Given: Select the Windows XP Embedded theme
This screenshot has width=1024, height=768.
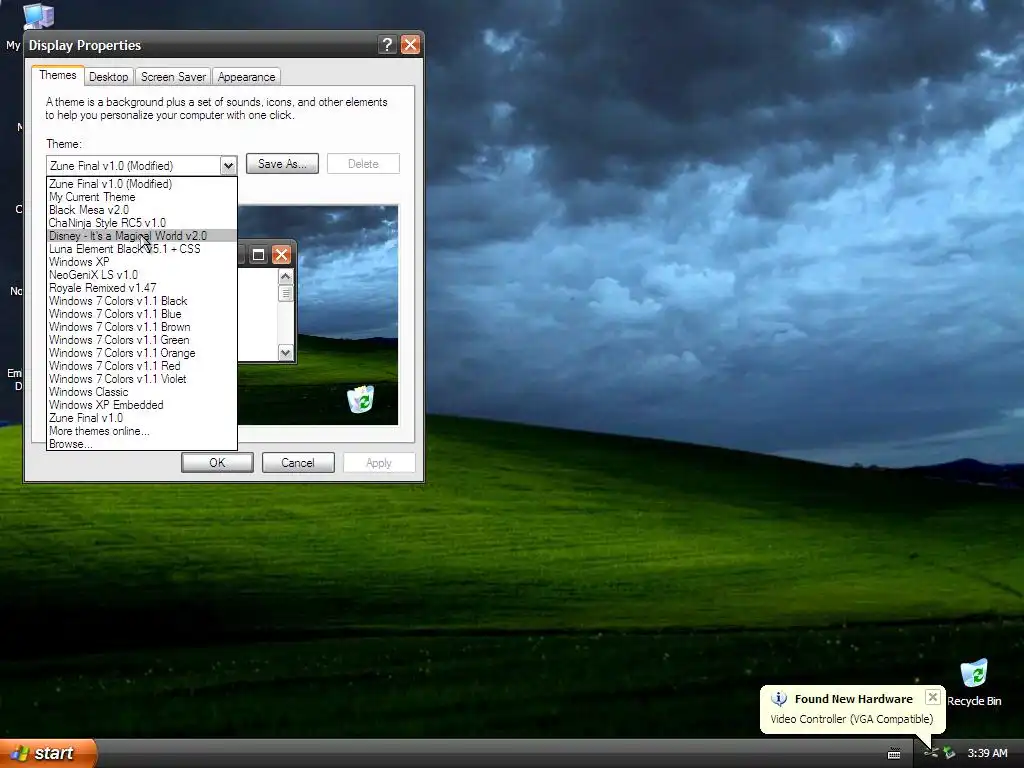Looking at the screenshot, I should click(x=142, y=405).
